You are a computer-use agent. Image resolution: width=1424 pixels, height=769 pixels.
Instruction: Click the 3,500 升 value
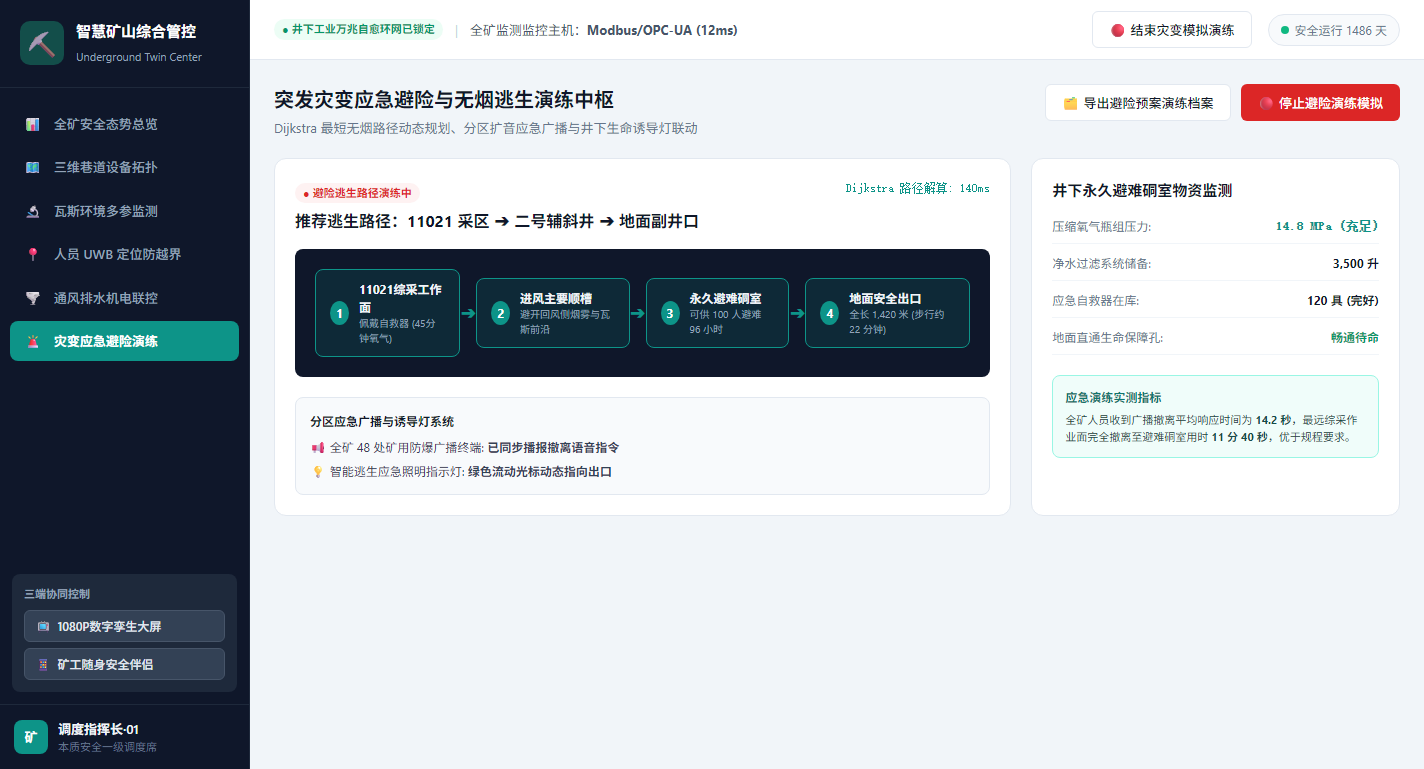[x=1356, y=264]
